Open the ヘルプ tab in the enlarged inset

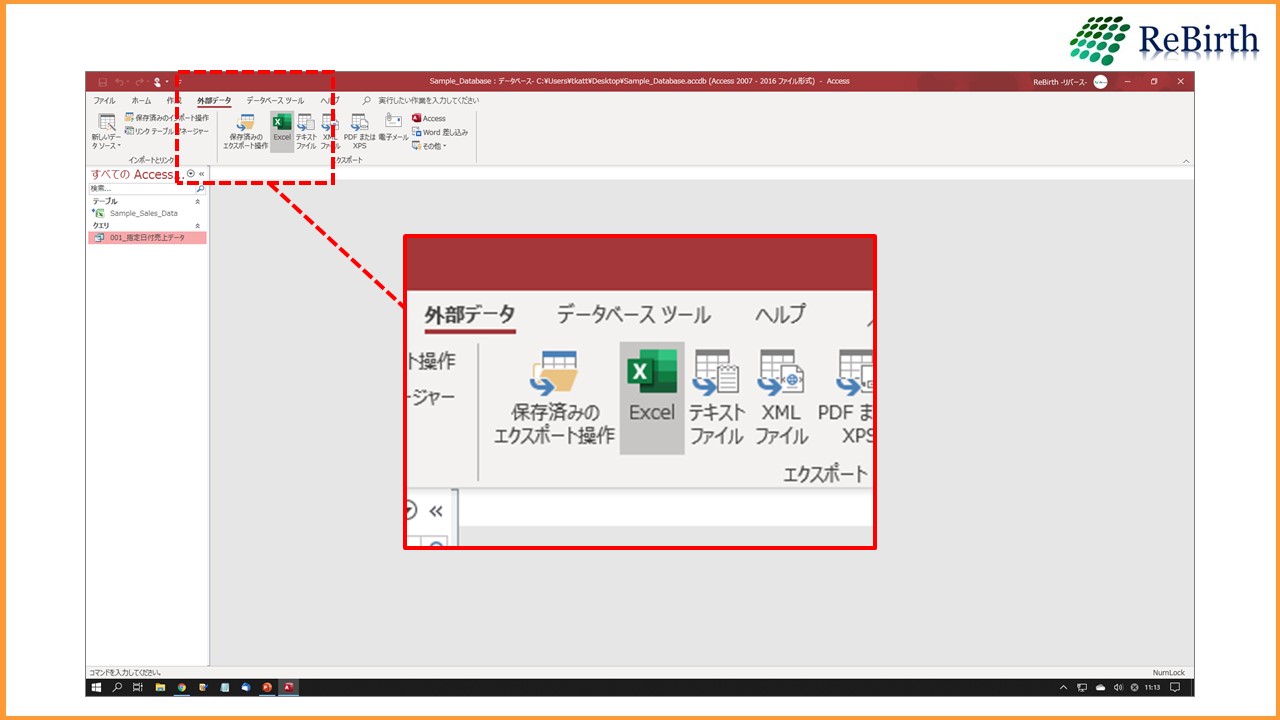780,314
